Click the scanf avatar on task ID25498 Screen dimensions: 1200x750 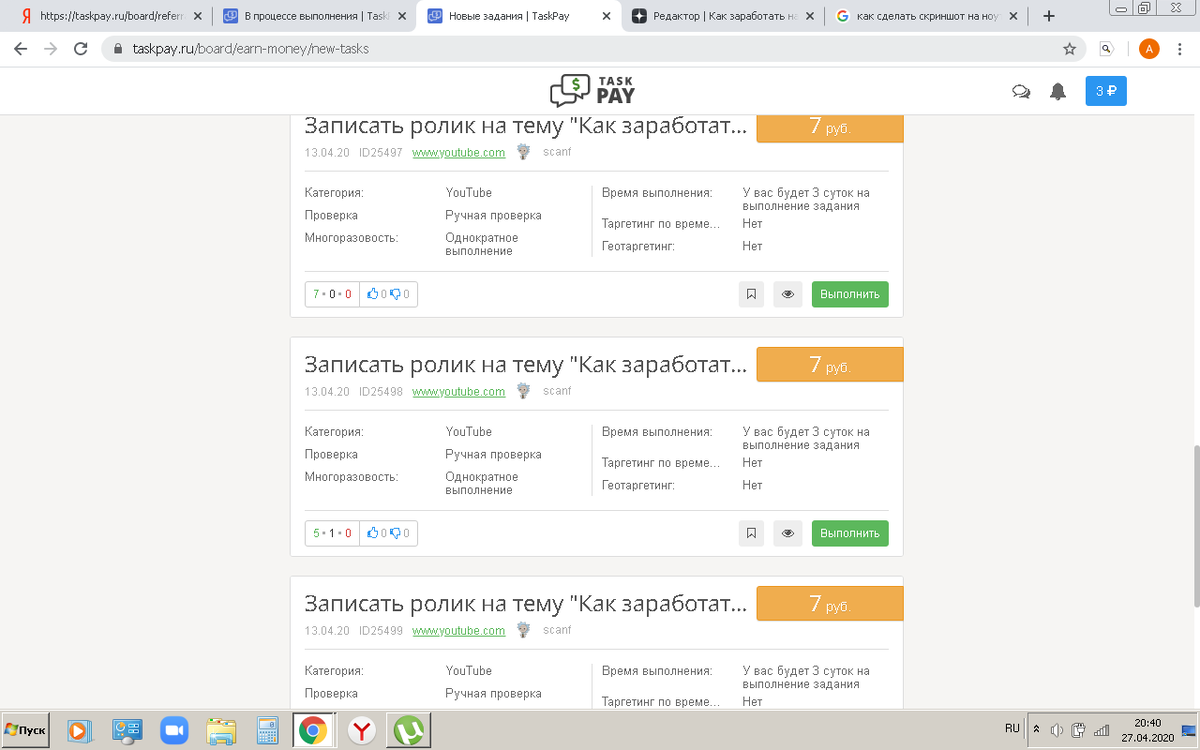[x=523, y=391]
